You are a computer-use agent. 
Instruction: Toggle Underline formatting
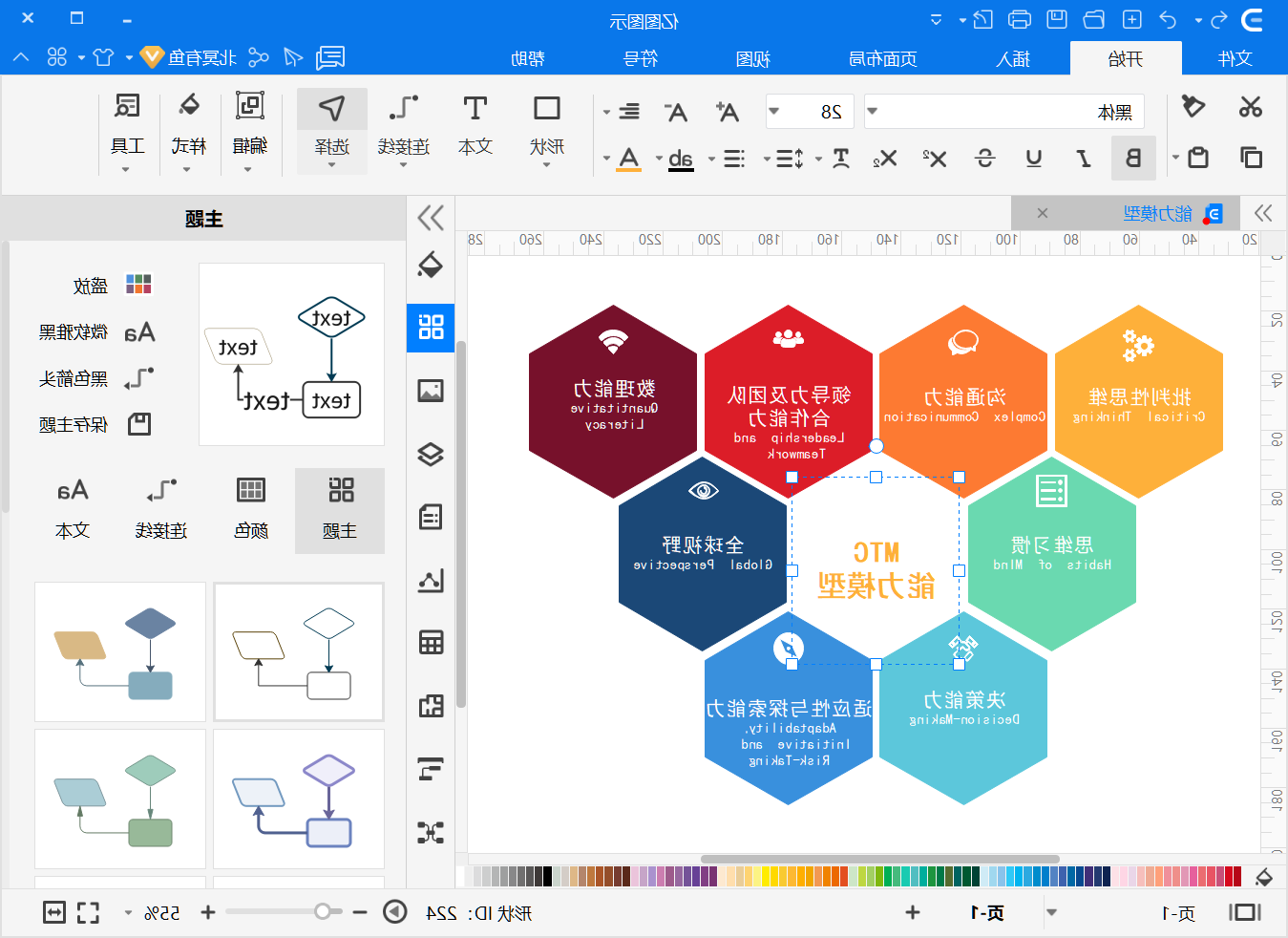(1034, 158)
